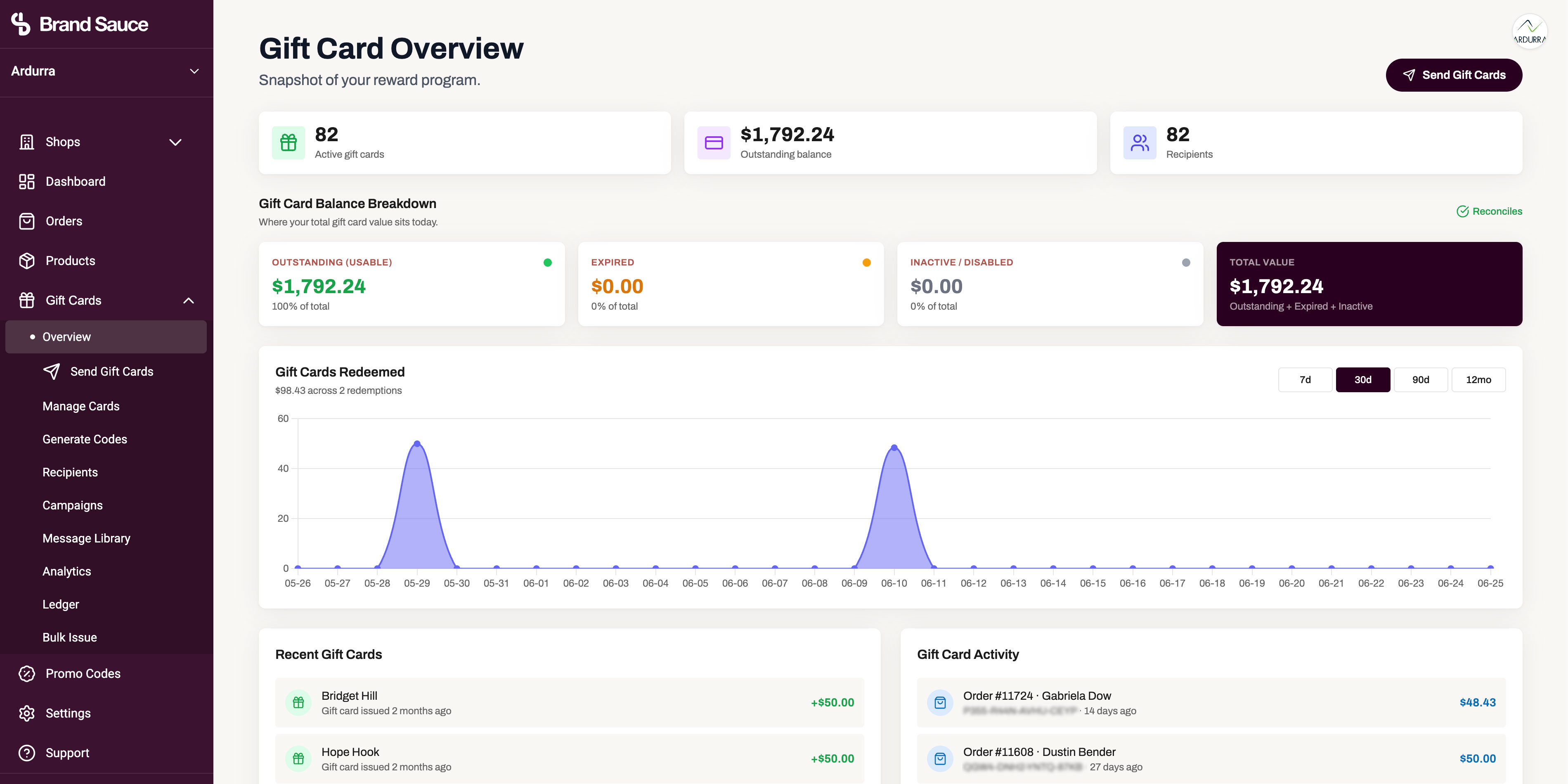Open Generate Codes in sidebar

(85, 439)
